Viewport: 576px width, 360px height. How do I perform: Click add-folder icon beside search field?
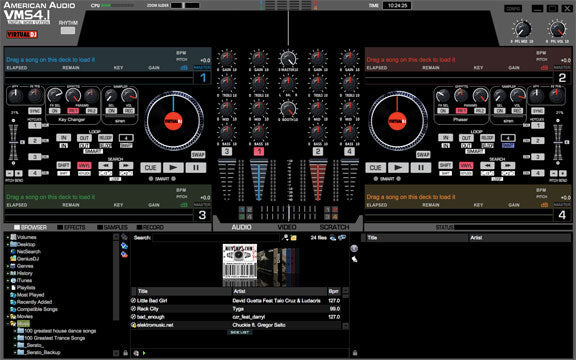point(294,238)
